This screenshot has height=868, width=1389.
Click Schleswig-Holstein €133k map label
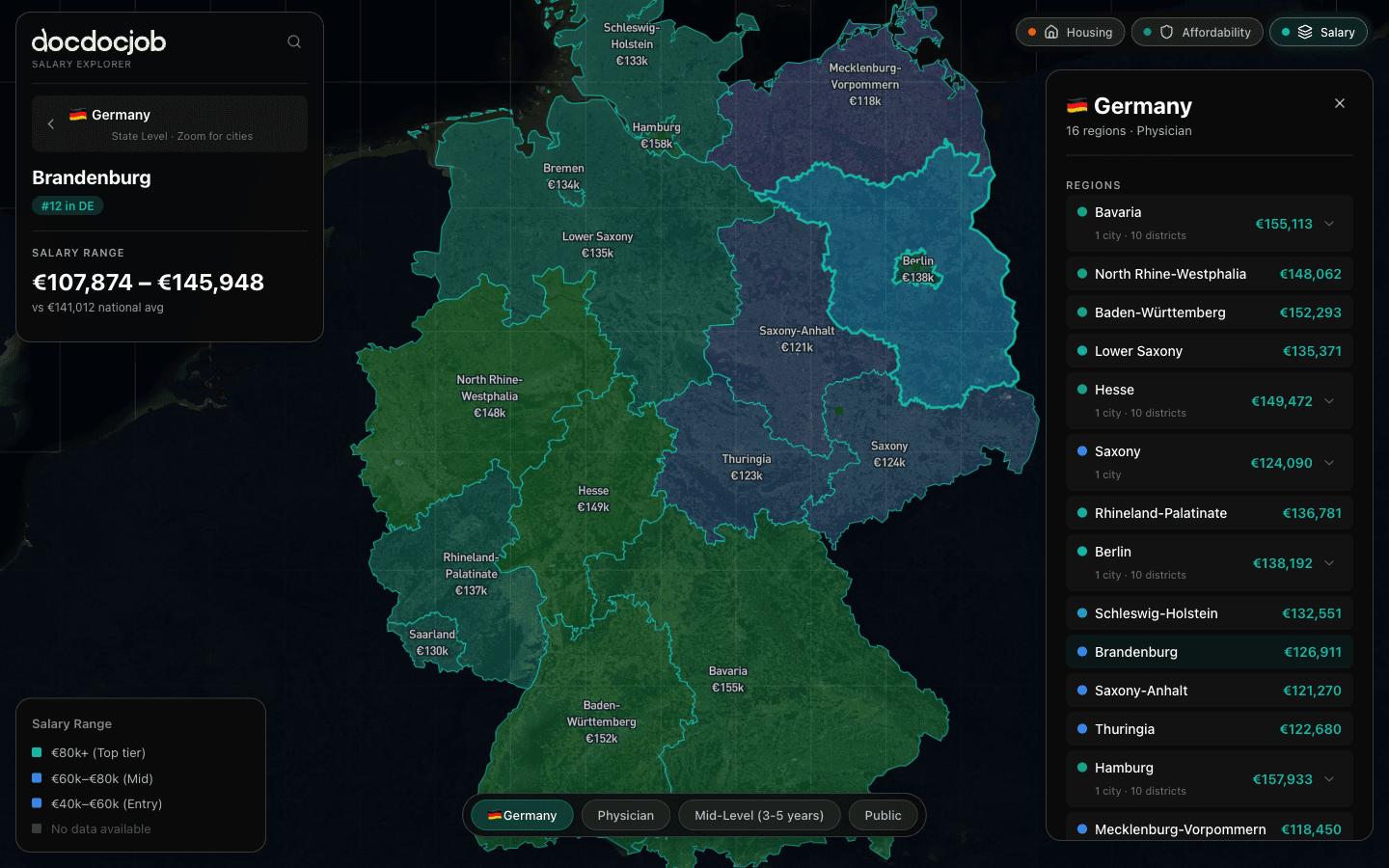point(632,44)
